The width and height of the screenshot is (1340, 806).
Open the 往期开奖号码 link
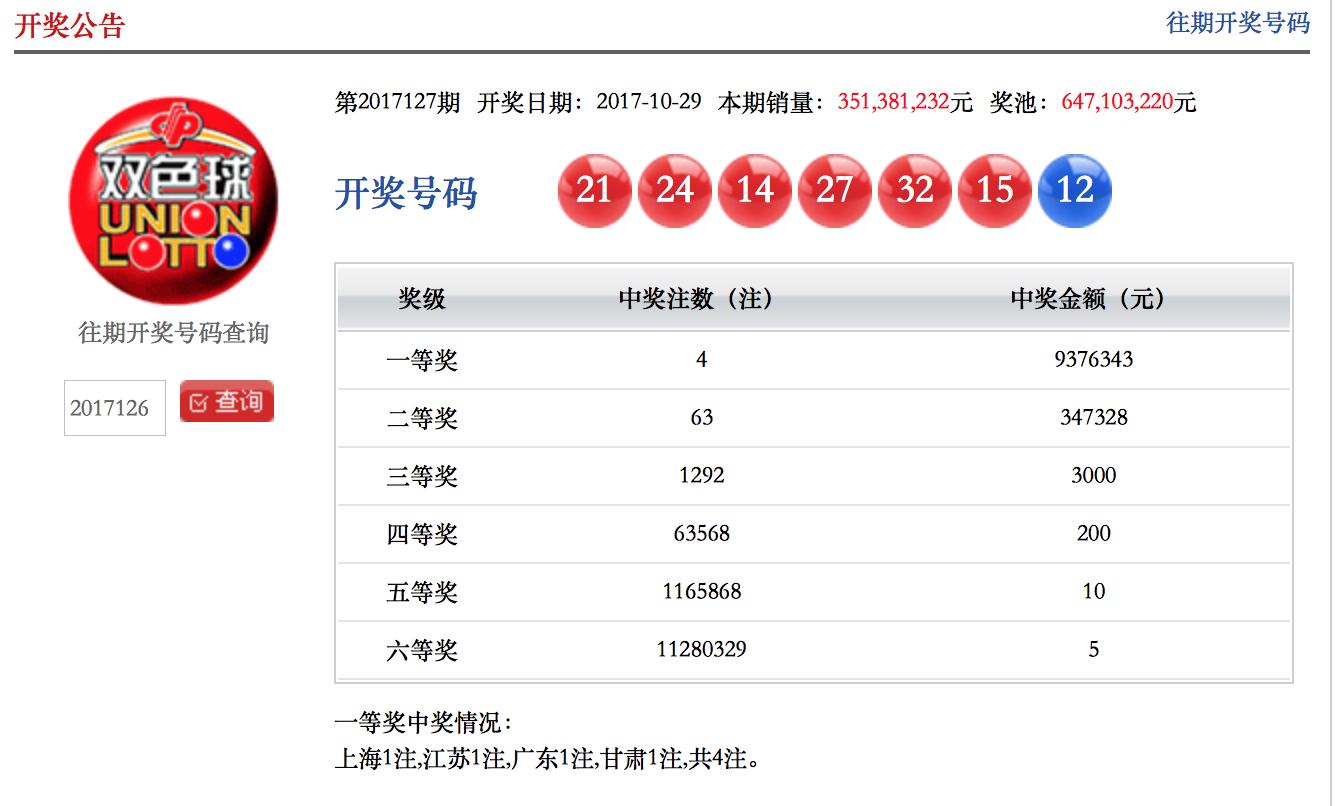[x=1238, y=23]
